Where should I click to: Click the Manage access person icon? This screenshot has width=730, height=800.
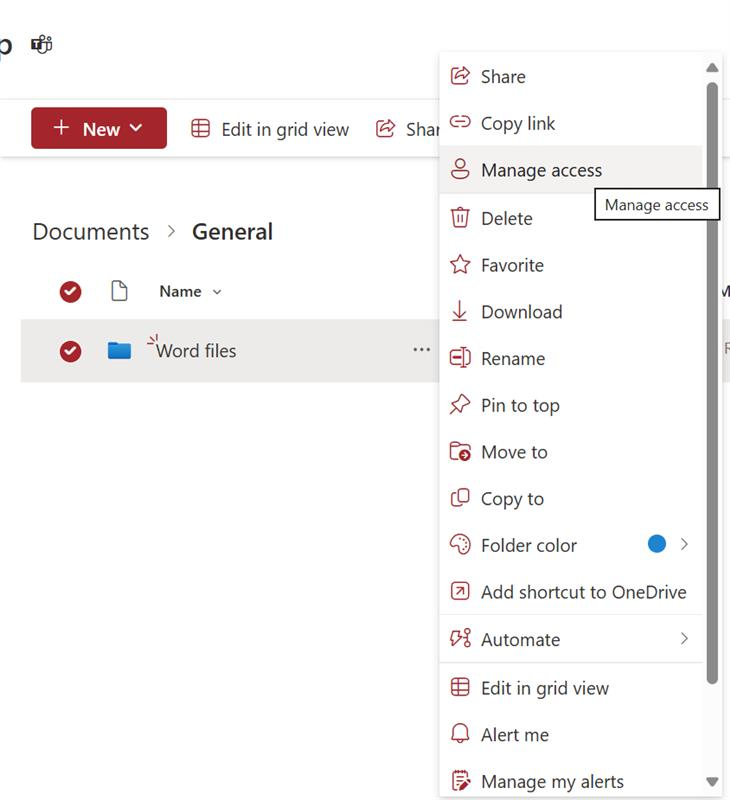[x=460, y=169]
